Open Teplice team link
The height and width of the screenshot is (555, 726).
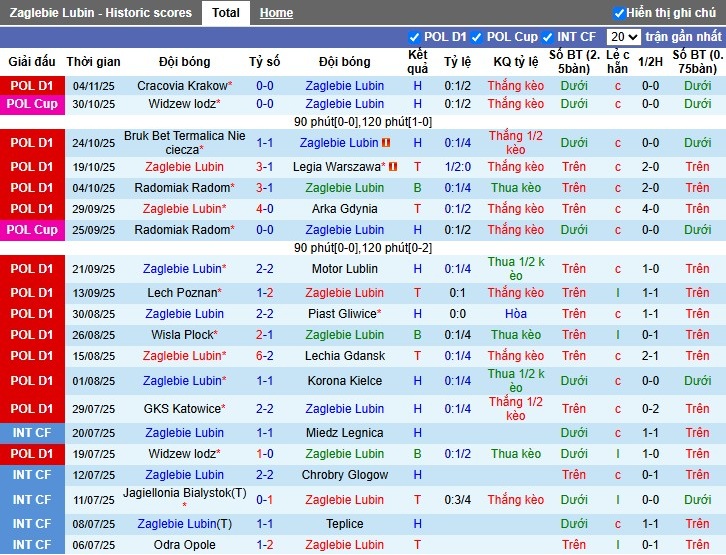(x=344, y=524)
